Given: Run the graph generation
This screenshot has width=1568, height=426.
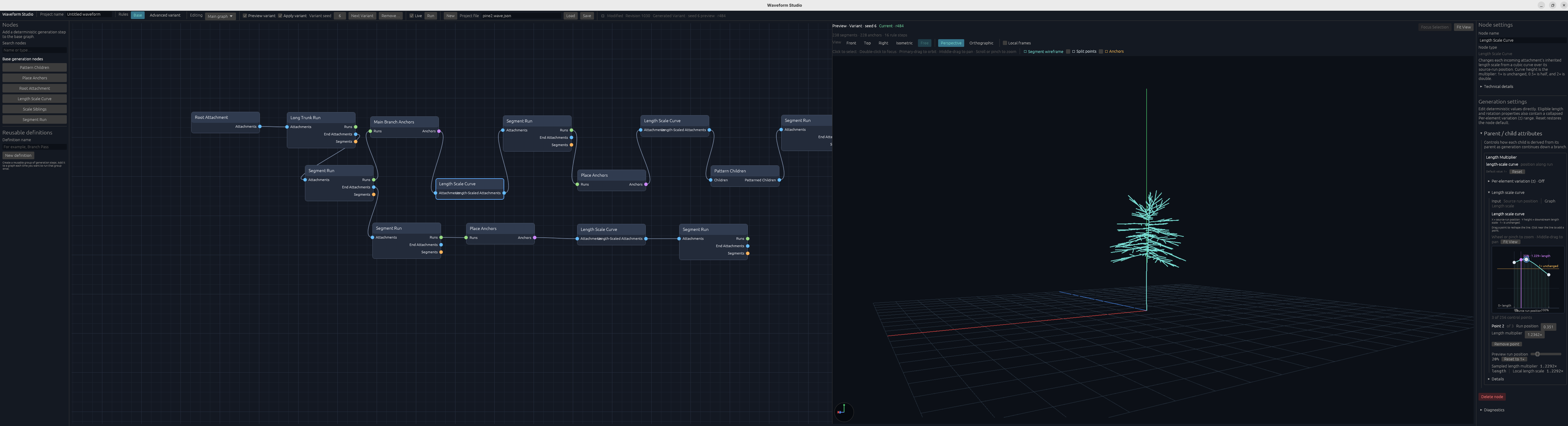Looking at the screenshot, I should pos(430,16).
